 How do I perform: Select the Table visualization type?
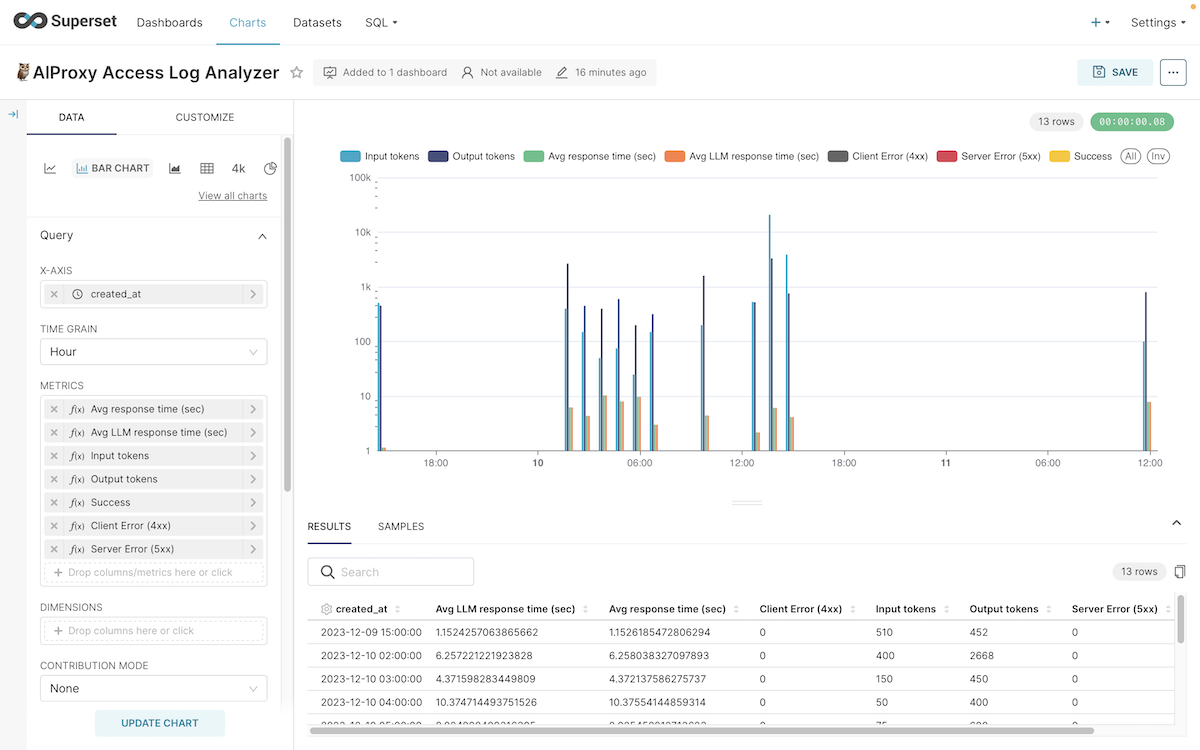coord(206,168)
